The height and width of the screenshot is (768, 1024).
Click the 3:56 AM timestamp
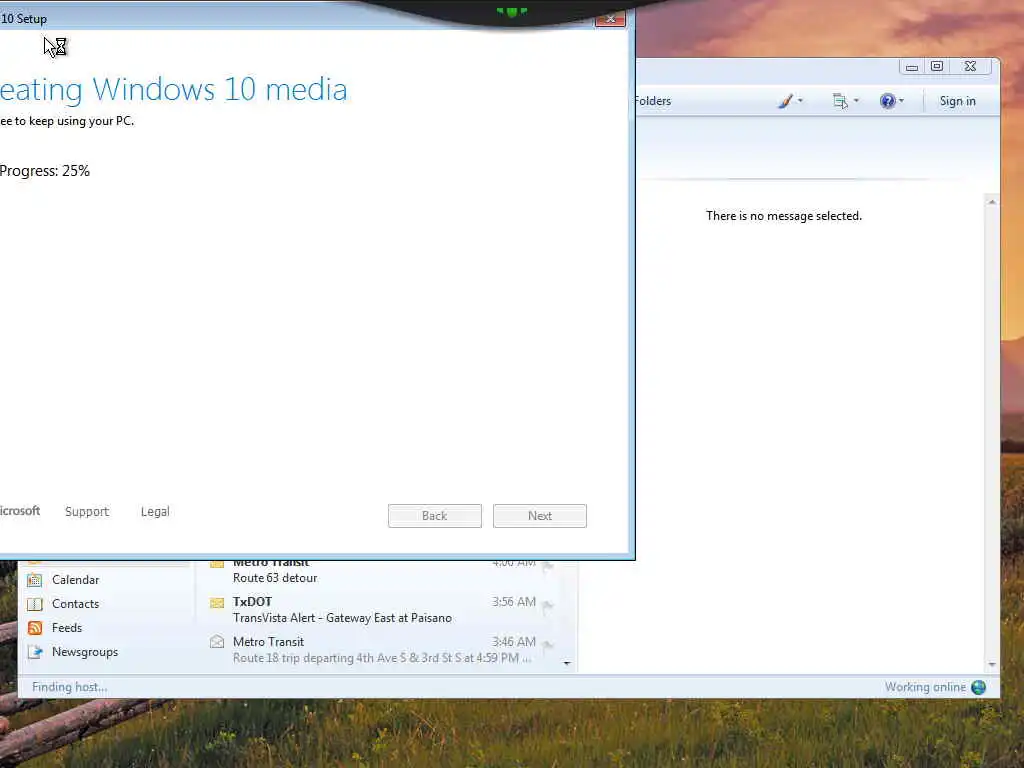[x=514, y=601]
